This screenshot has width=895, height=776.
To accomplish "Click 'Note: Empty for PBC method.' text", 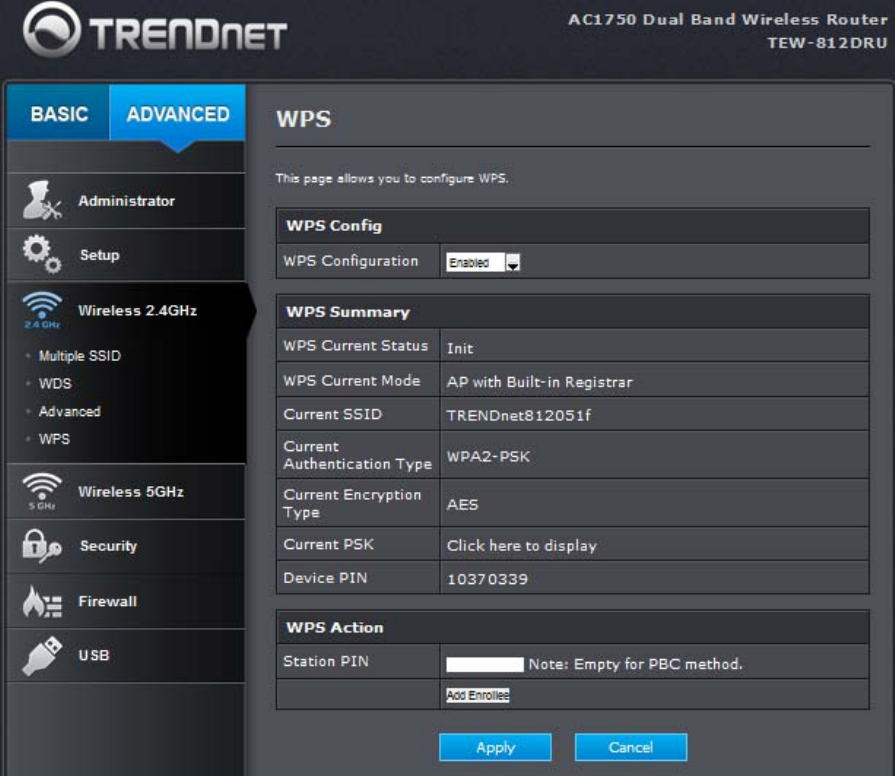I will tap(635, 664).
